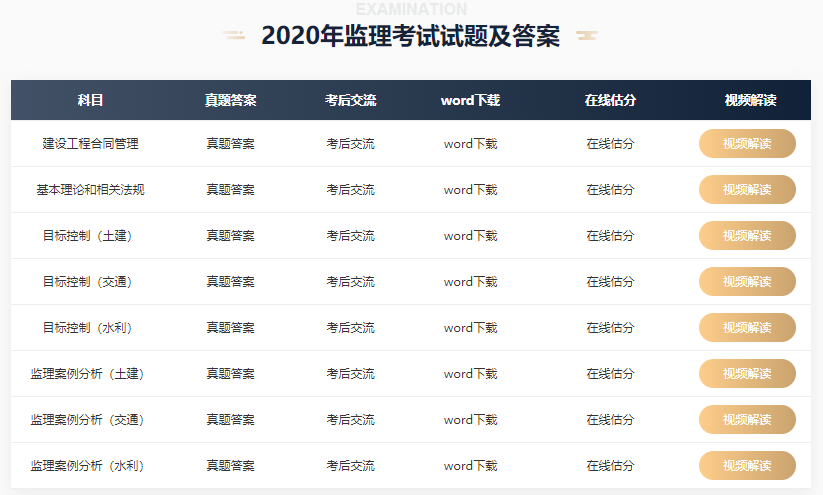Click word下载 for 监理案例分析（土建）
823x495 pixels.
pyautogui.click(x=470, y=374)
